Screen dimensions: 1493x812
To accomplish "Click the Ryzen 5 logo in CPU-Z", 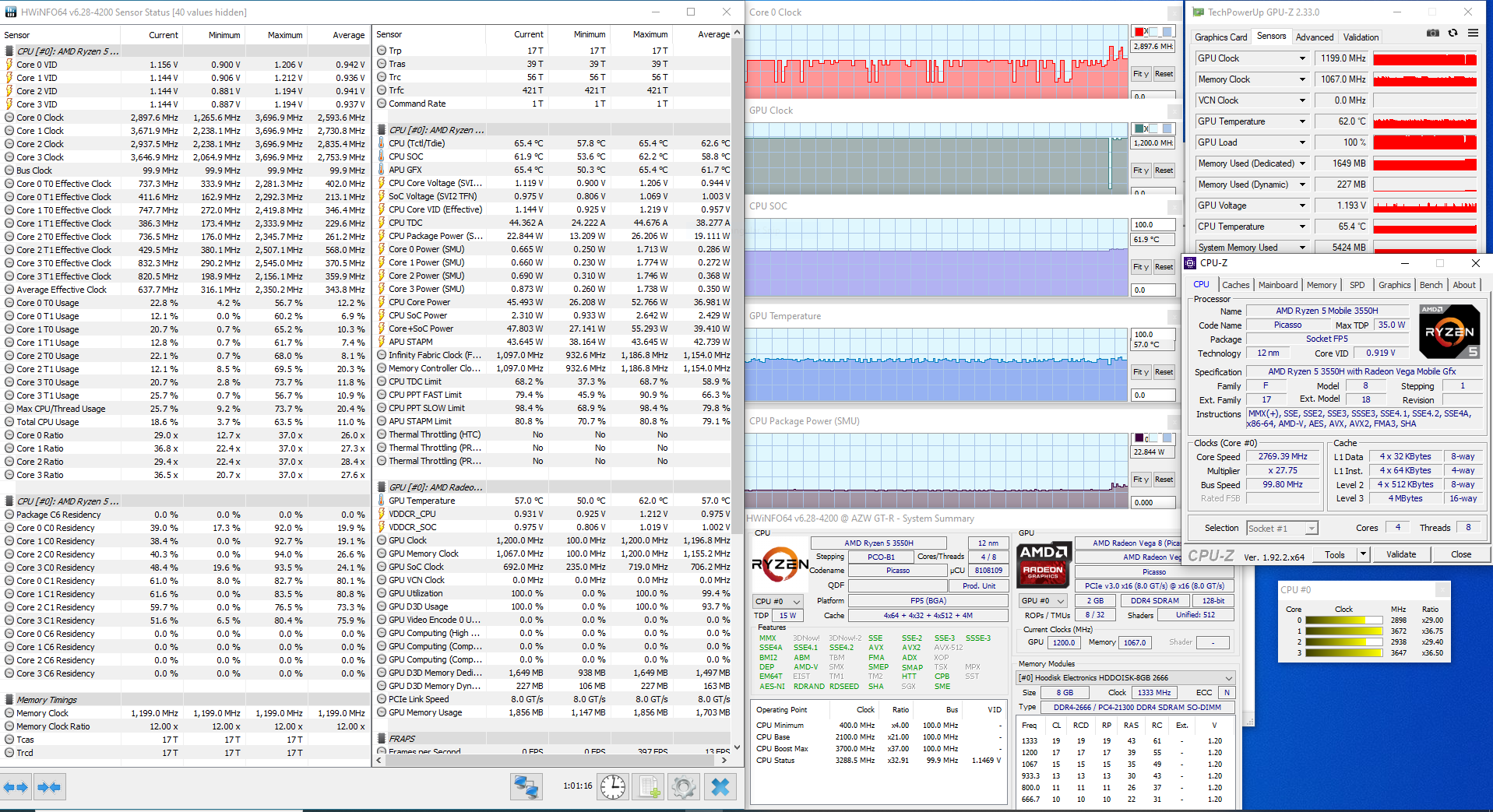I will tap(1449, 331).
